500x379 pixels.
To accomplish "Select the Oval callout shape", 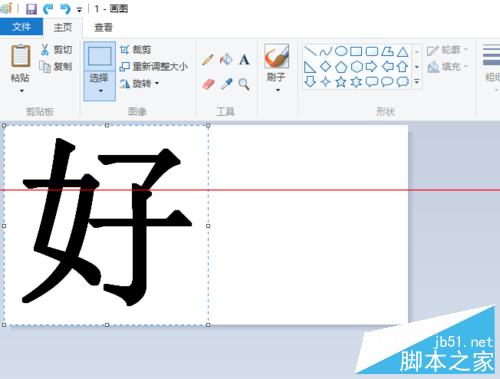I will point(387,82).
